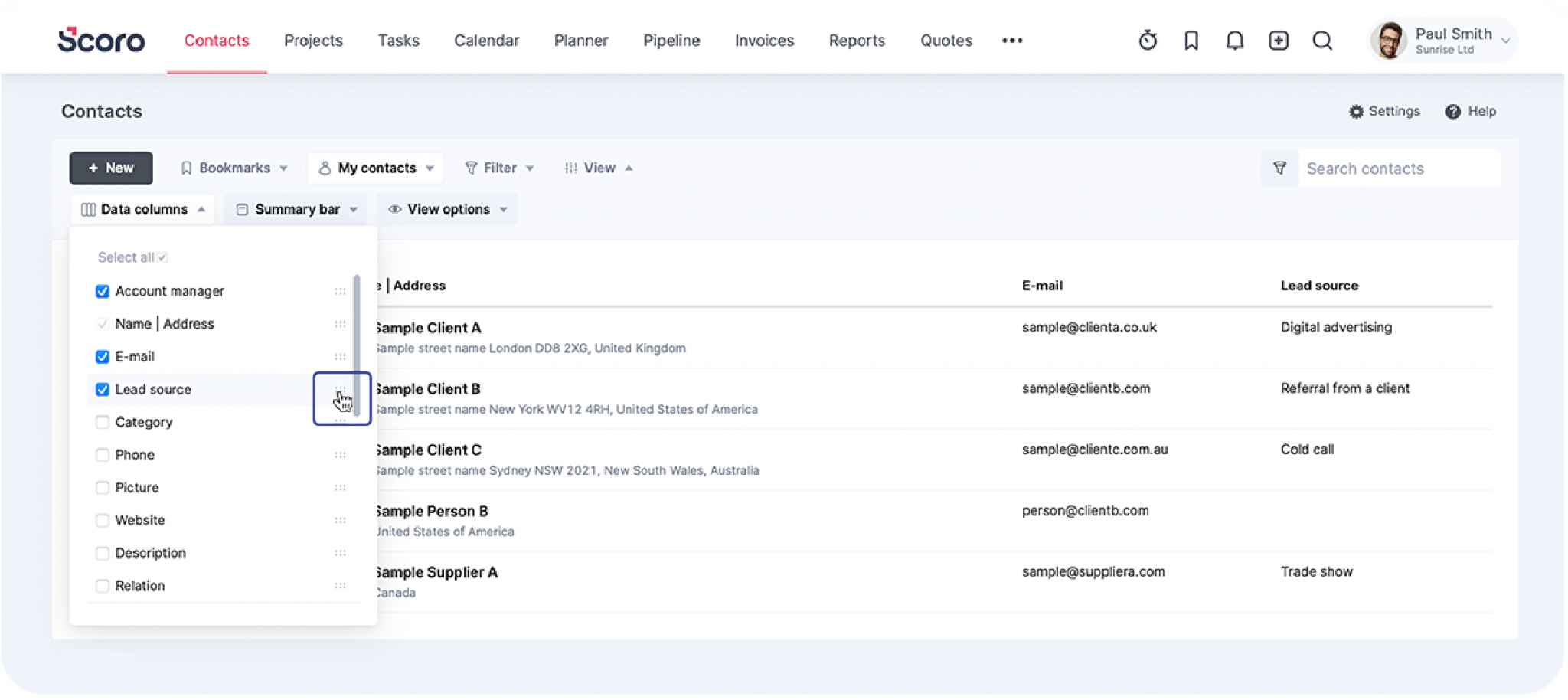Open global search with the magnifier icon

(1321, 41)
